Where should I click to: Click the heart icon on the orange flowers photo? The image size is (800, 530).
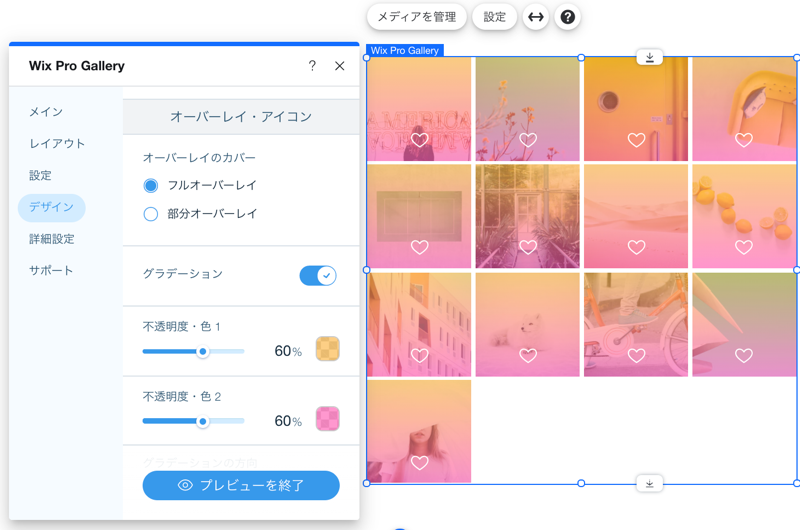point(528,139)
